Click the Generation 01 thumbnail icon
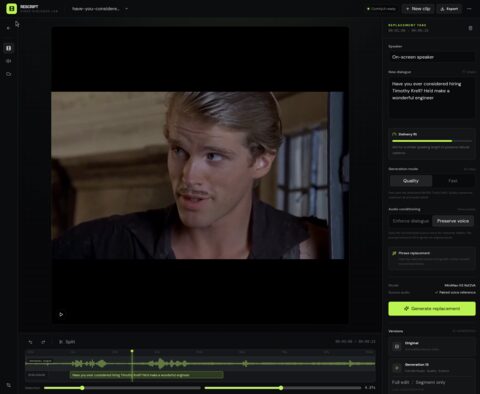Image resolution: width=480 pixels, height=394 pixels. tap(397, 368)
